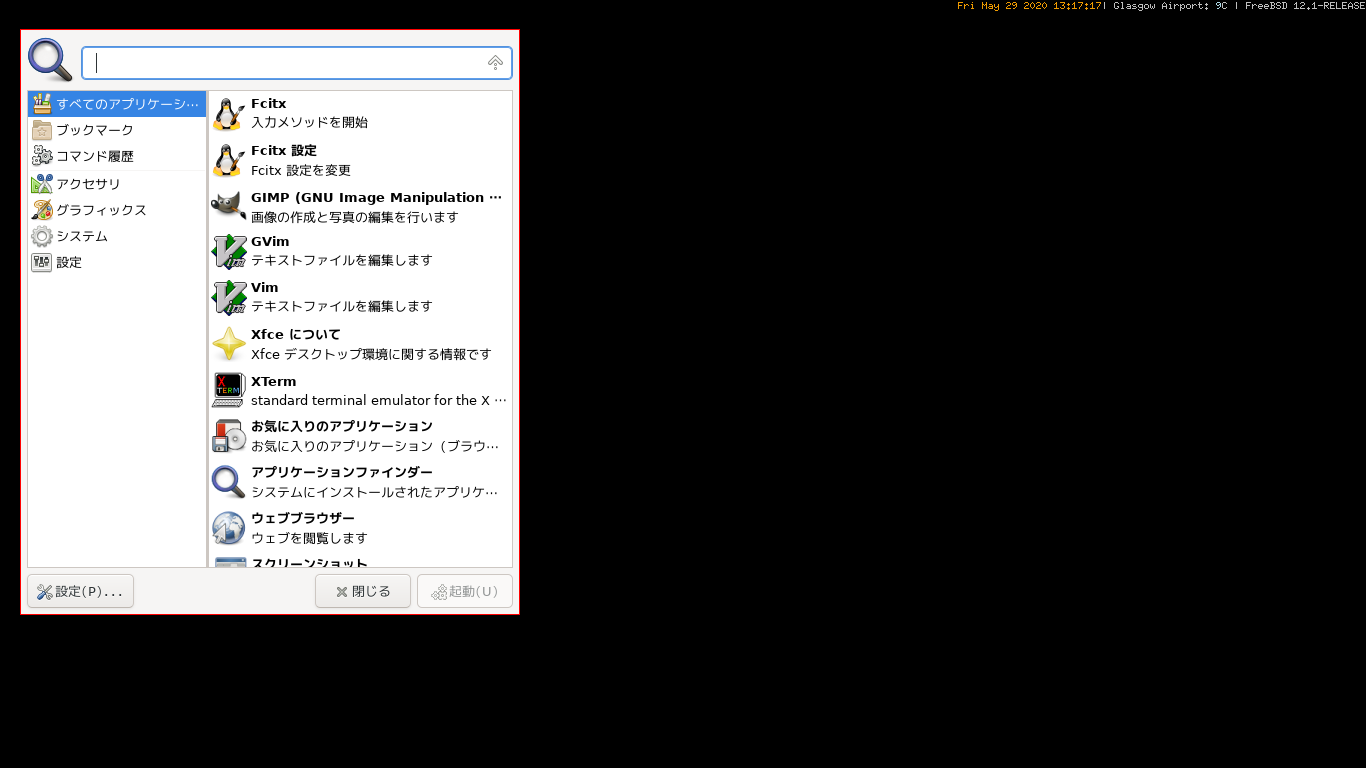
Task: Select the Fcitx penguin icon entry
Action: click(228, 113)
